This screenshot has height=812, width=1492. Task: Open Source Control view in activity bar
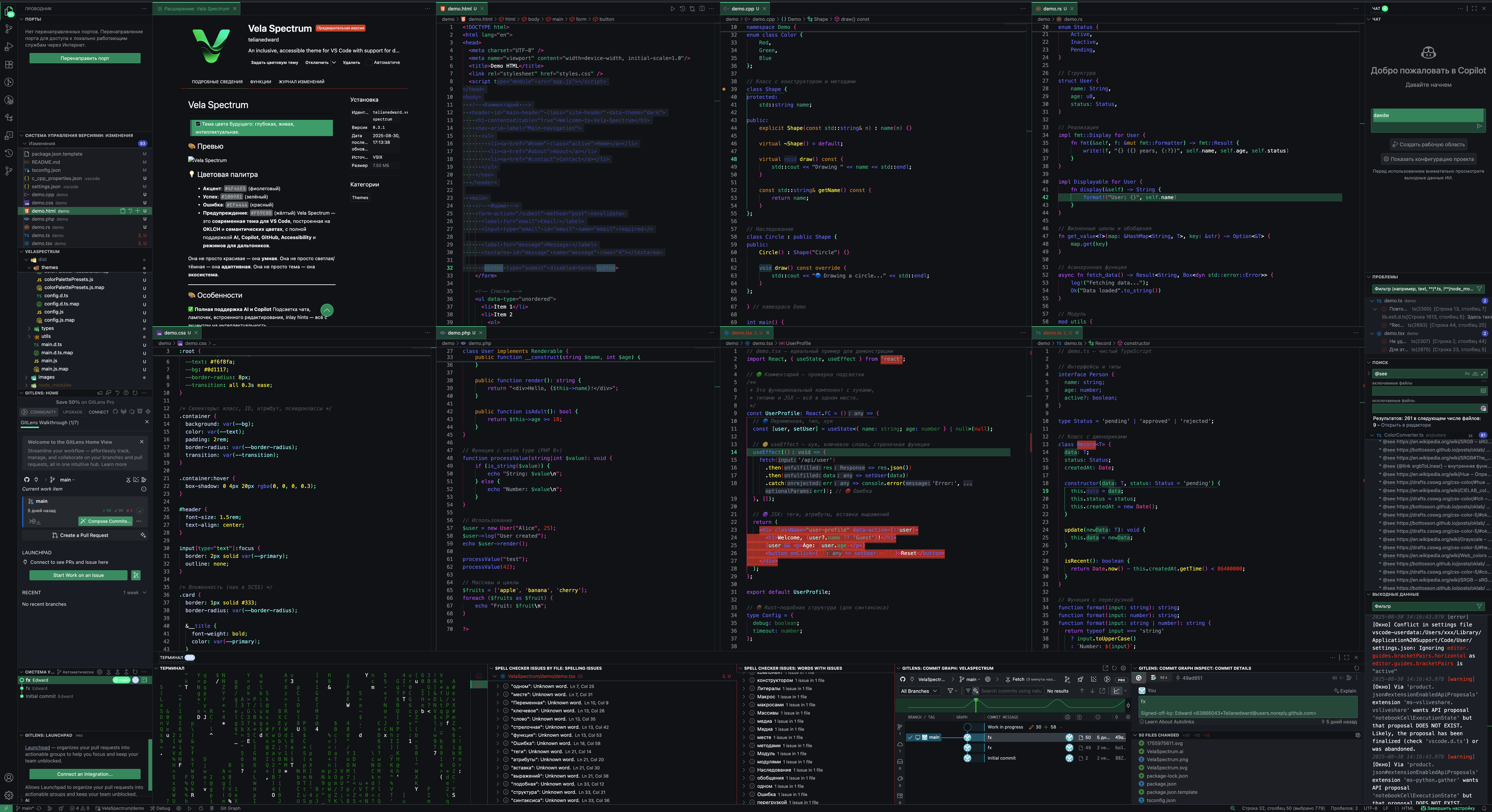(x=9, y=28)
